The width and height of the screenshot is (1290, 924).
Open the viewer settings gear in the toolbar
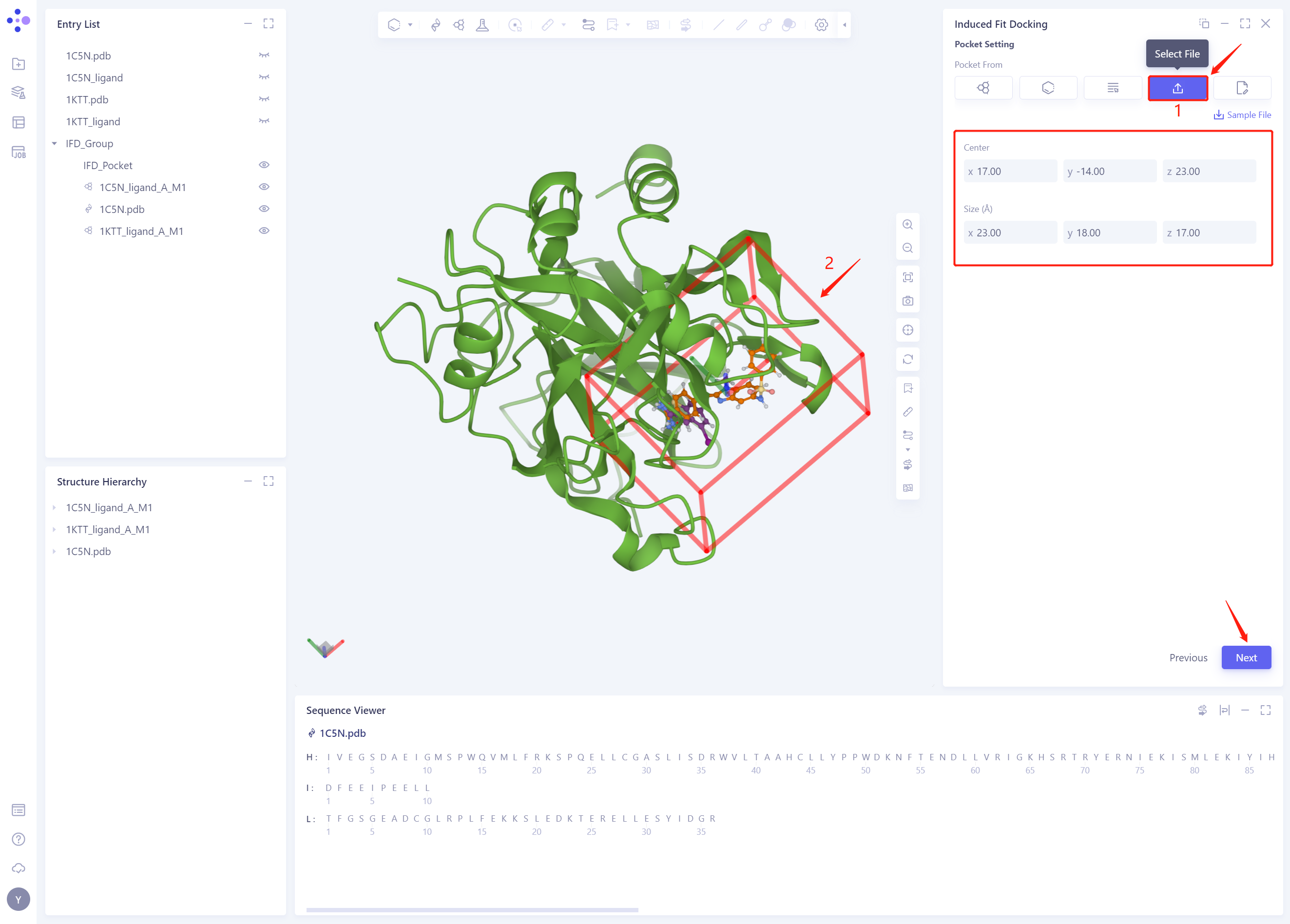pos(821,25)
